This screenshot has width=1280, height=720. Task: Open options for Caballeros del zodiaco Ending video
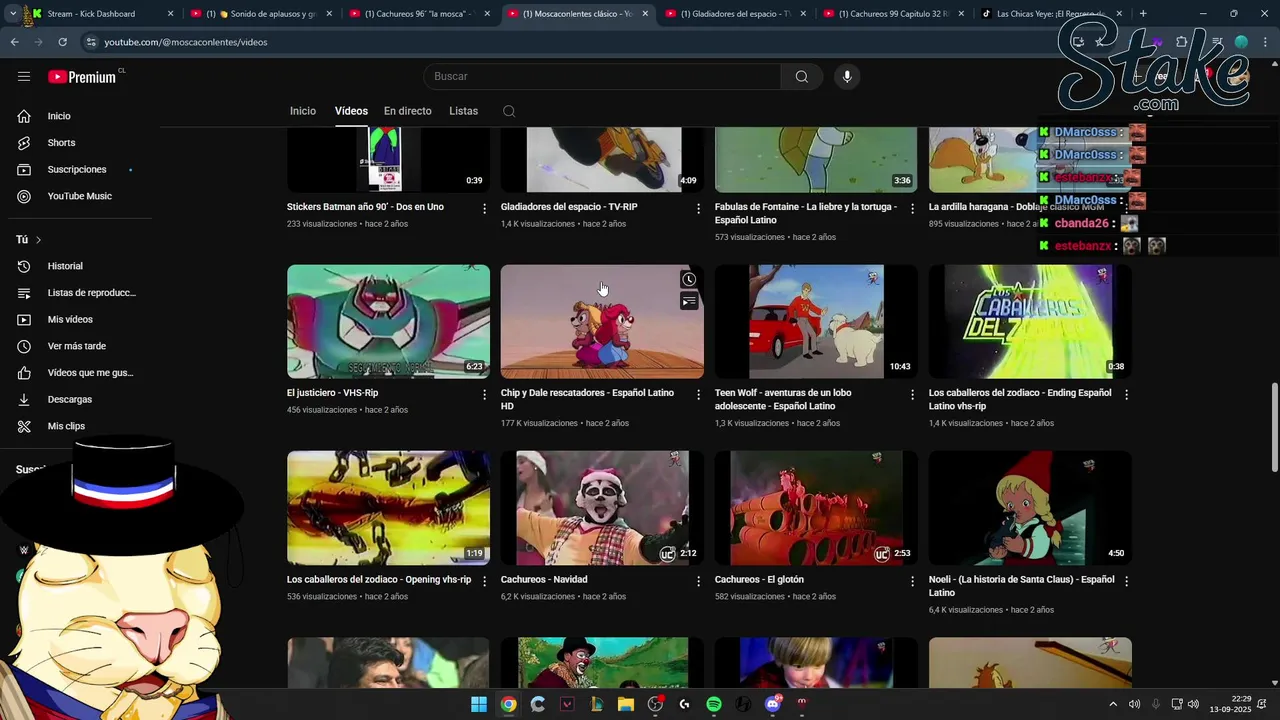pos(1126,395)
